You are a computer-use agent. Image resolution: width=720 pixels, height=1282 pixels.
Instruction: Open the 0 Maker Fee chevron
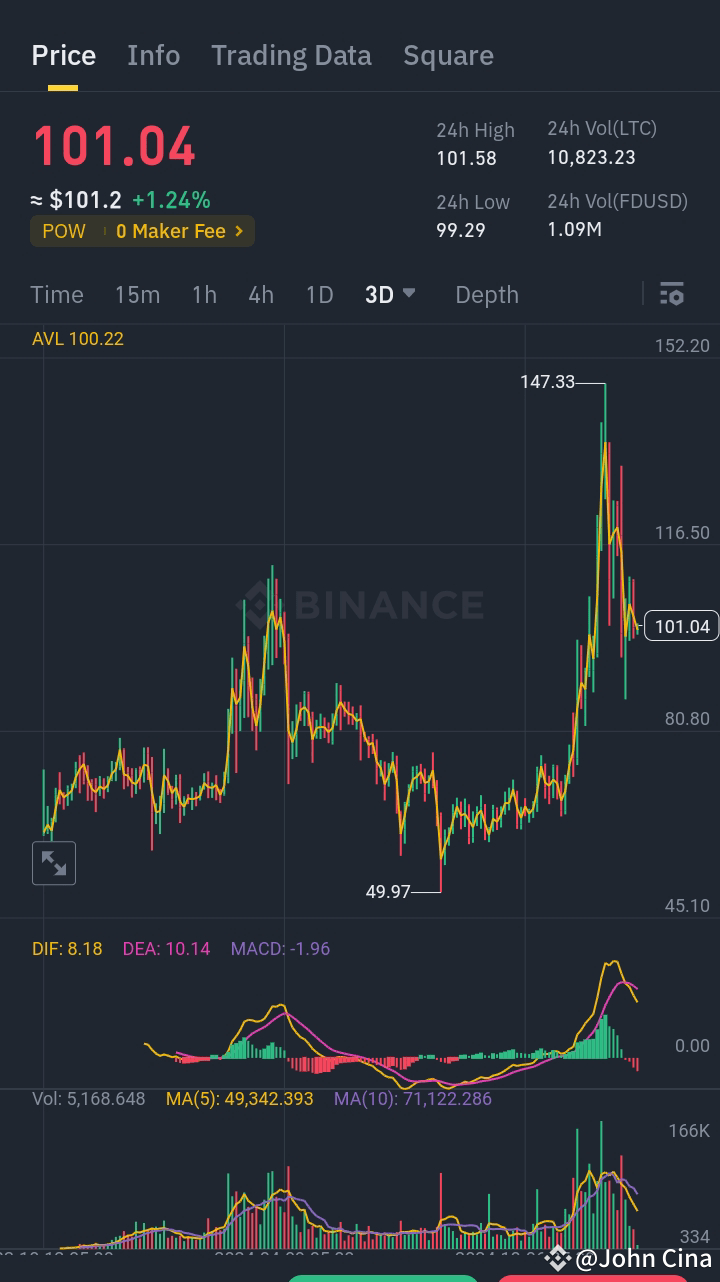239,231
